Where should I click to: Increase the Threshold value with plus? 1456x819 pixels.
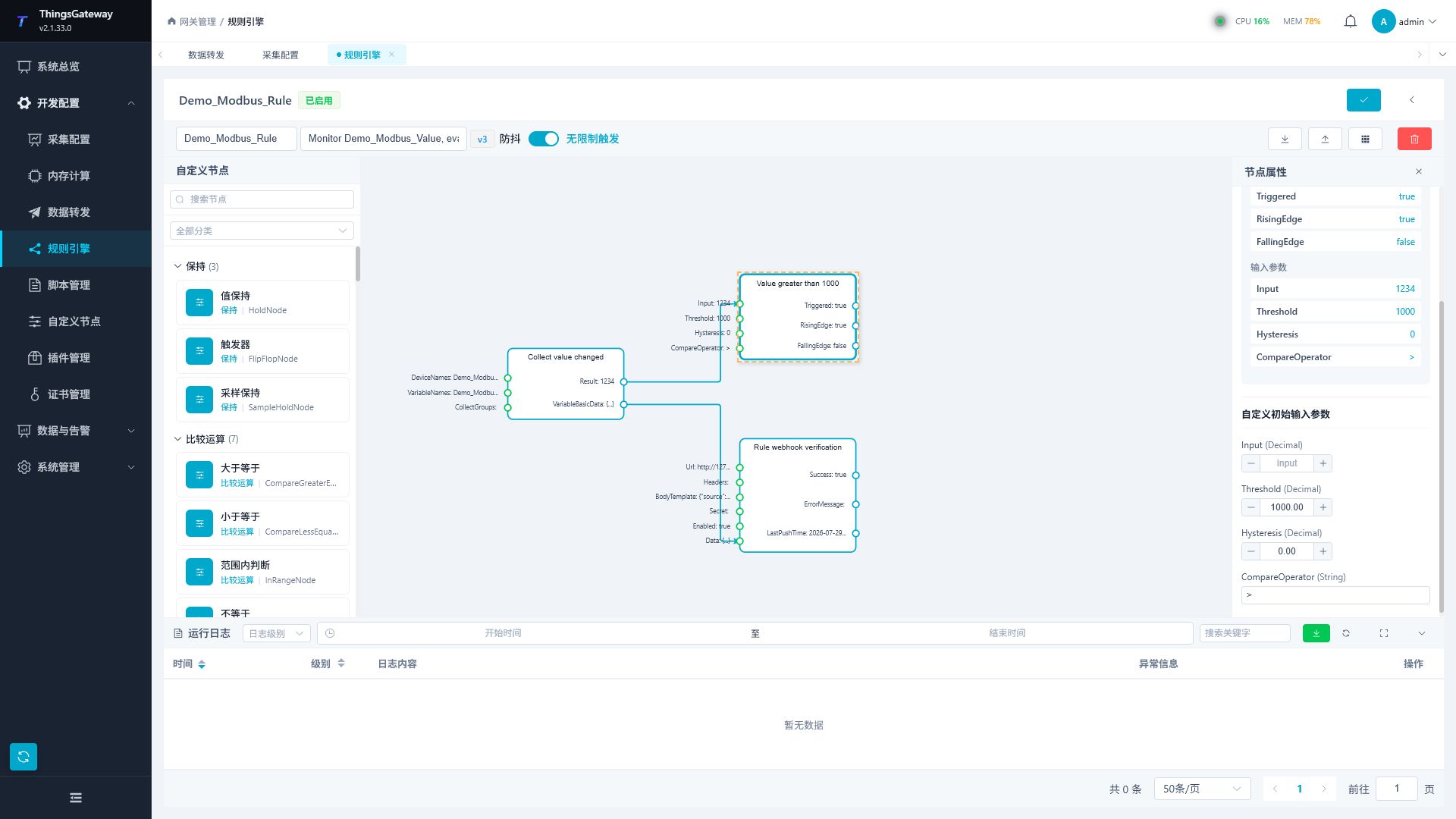coord(1323,507)
